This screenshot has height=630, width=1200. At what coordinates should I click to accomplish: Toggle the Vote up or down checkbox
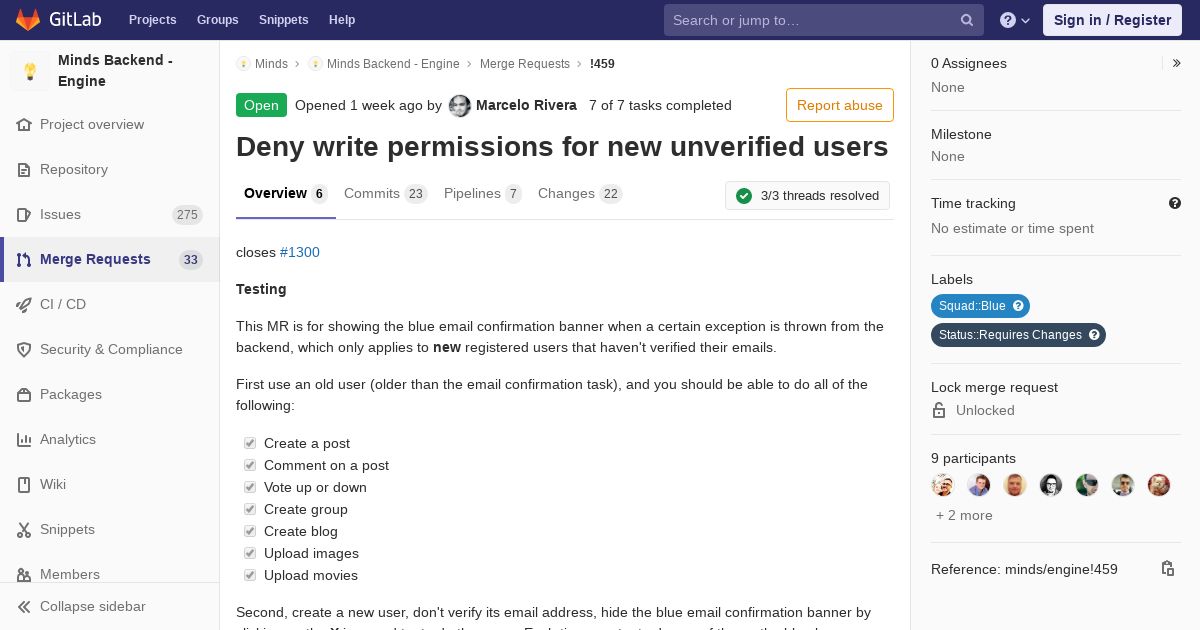[250, 487]
